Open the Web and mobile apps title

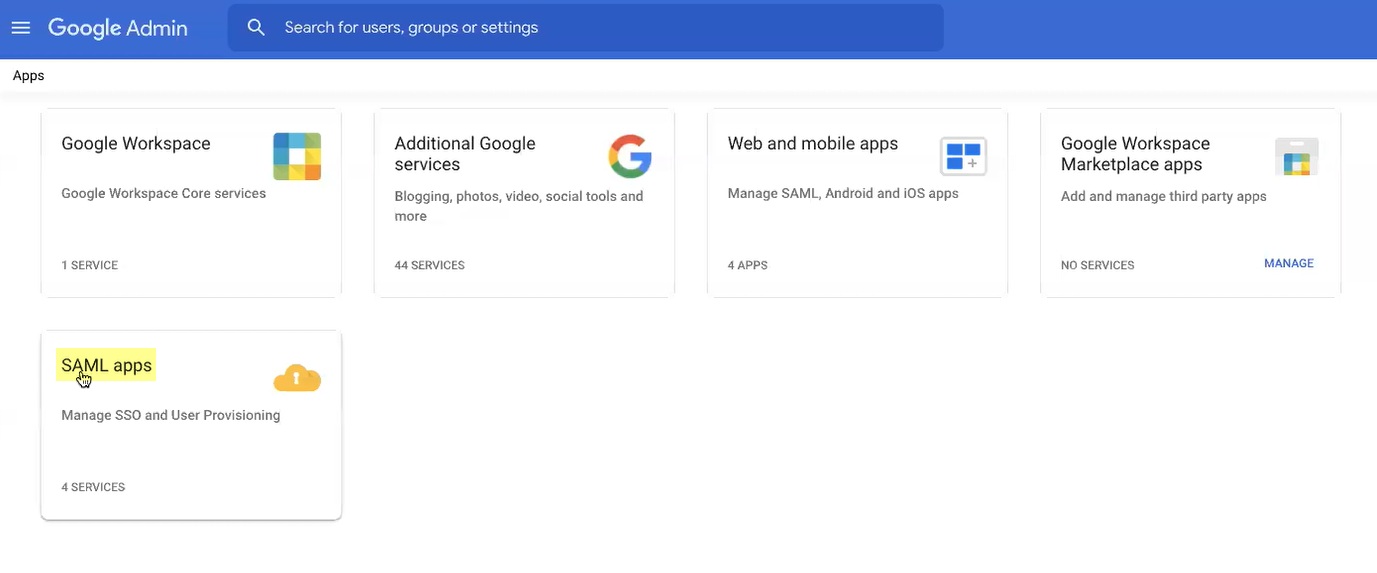tap(812, 144)
